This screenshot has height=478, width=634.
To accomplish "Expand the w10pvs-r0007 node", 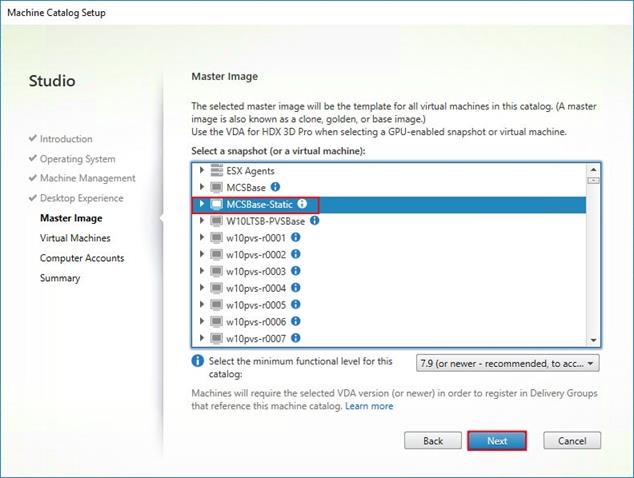I will [202, 338].
